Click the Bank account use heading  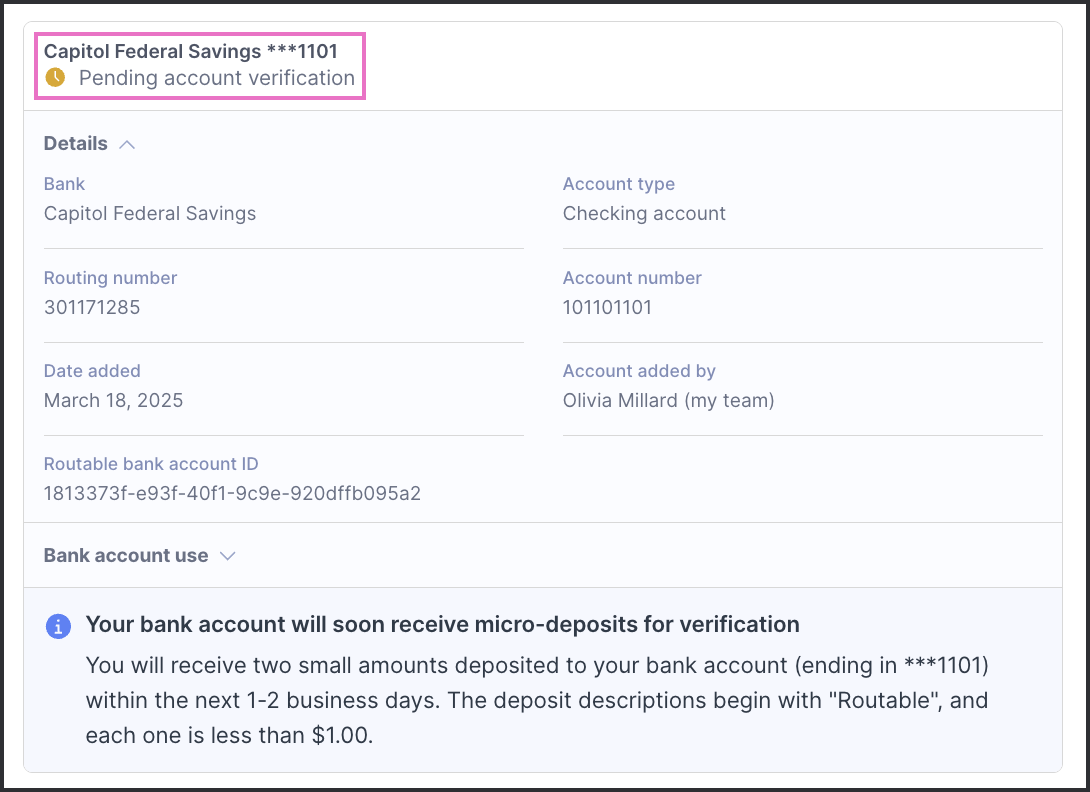click(126, 555)
